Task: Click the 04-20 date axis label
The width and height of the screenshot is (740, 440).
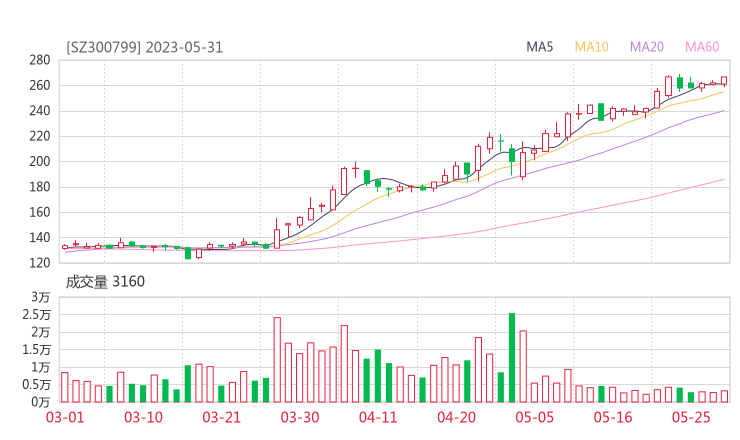Action: [x=456, y=417]
